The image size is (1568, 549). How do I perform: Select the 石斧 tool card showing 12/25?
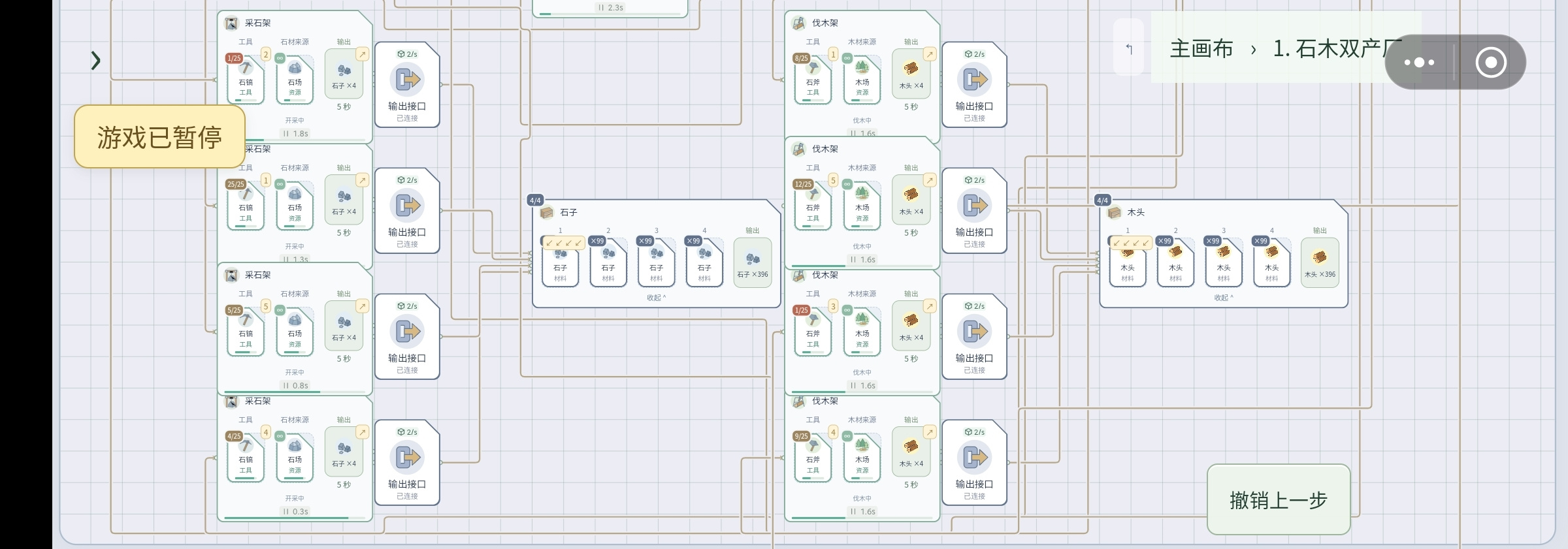pos(813,206)
